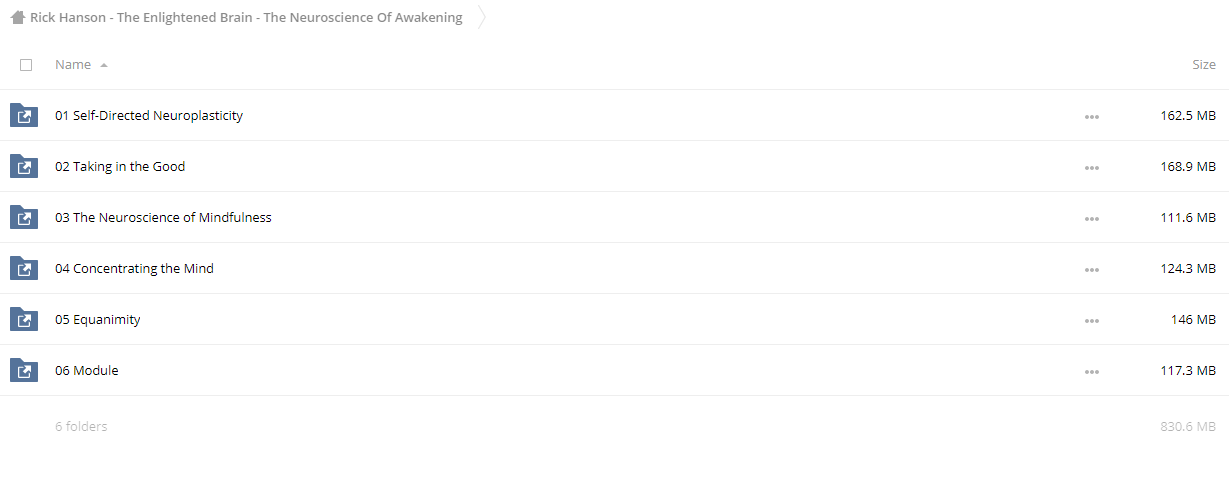Open the 04 Concentrating the Mind folder name
This screenshot has width=1229, height=479.
(x=134, y=268)
